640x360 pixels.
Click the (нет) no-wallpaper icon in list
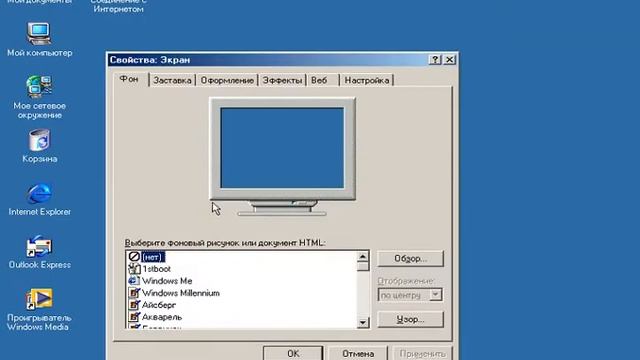pyautogui.click(x=134, y=256)
